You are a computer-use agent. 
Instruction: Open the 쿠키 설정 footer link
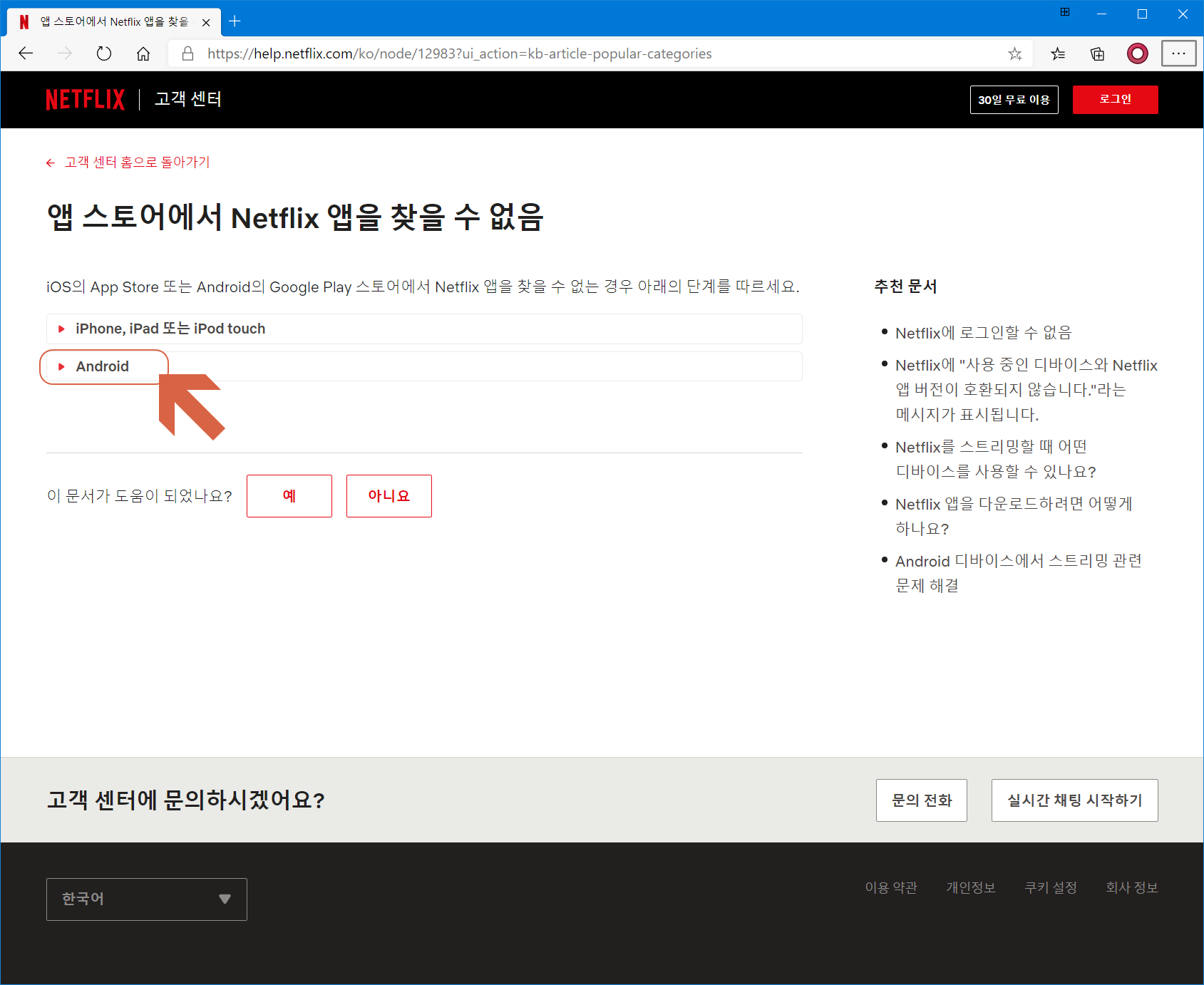pos(1051,887)
